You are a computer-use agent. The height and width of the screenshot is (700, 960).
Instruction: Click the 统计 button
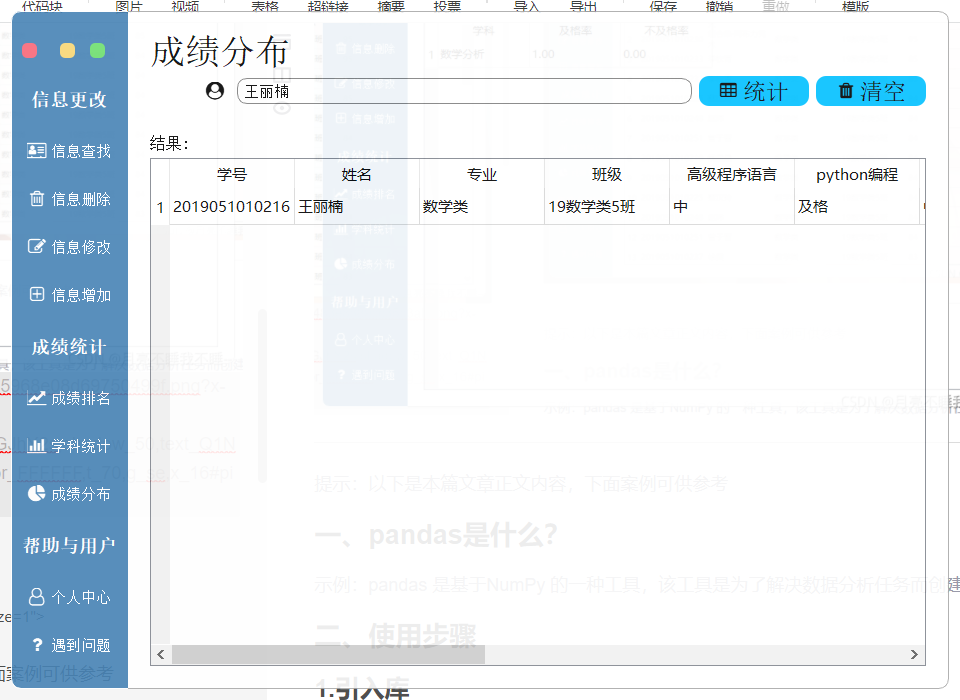(x=754, y=91)
